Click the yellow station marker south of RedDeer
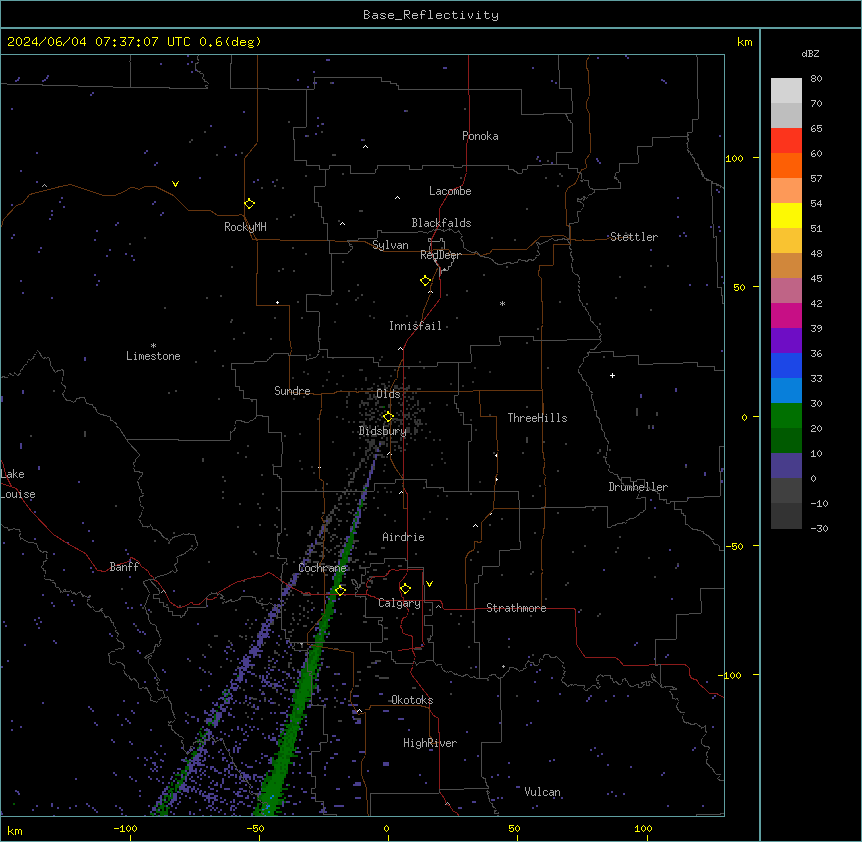 pyautogui.click(x=426, y=281)
